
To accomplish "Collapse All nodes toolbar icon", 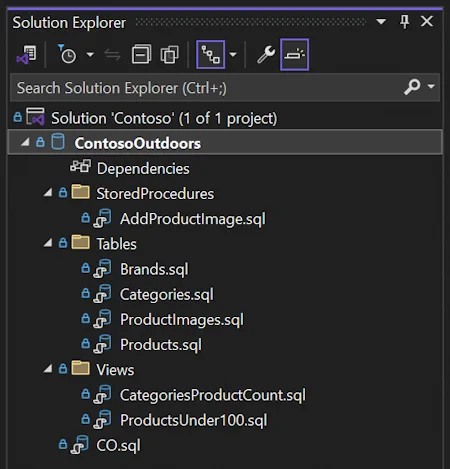I will click(x=141, y=54).
